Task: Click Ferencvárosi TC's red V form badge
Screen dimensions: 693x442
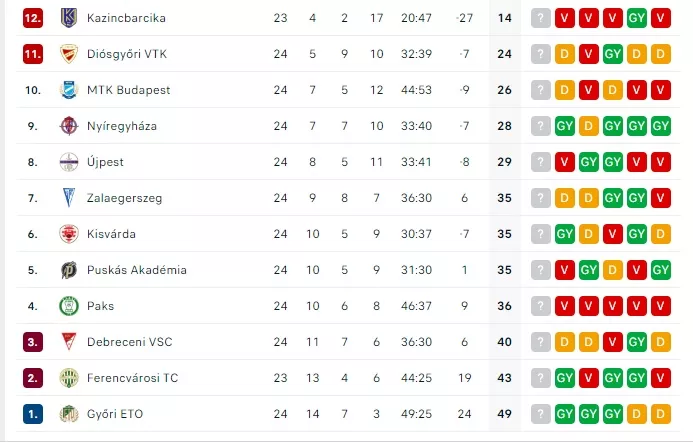Action: (589, 378)
